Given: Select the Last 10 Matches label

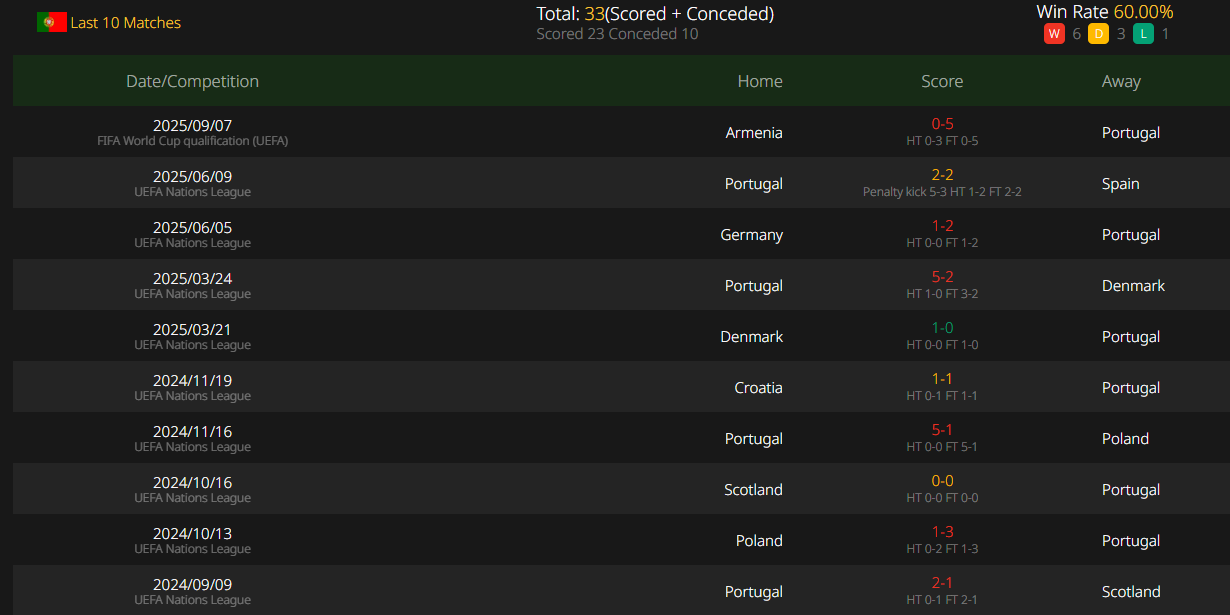Looking at the screenshot, I should (x=126, y=22).
